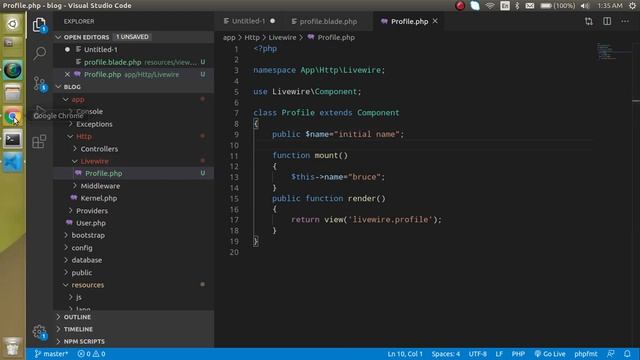
Task: Collapse the BLOG folder section
Action: [x=133, y=87]
